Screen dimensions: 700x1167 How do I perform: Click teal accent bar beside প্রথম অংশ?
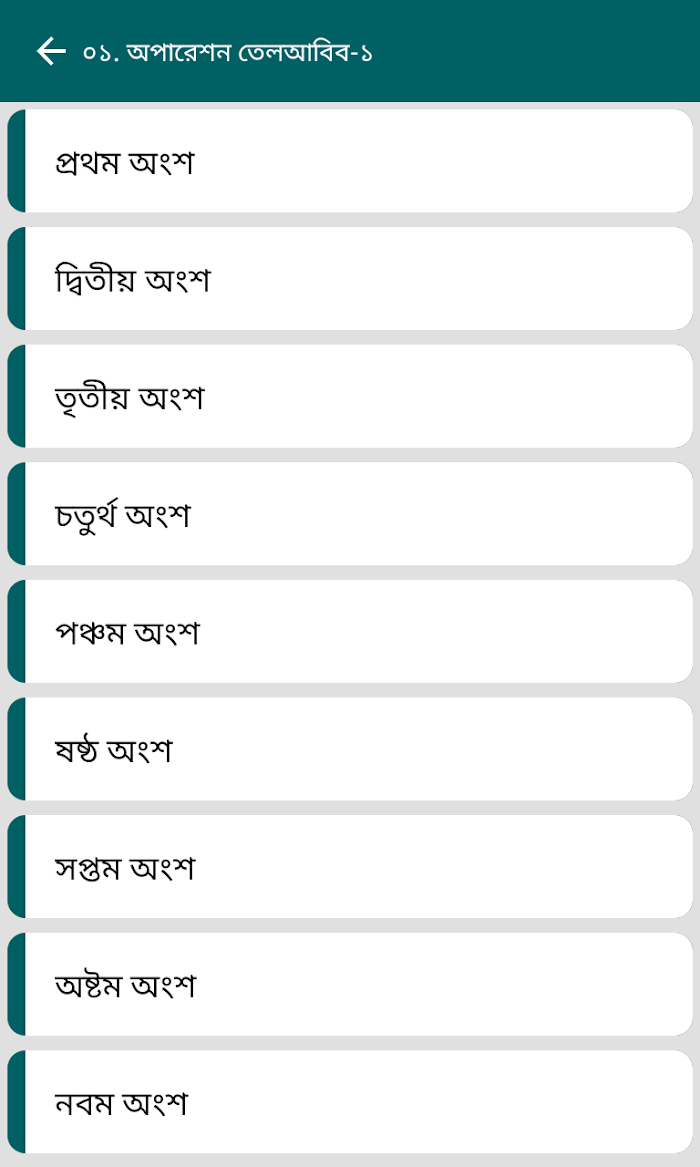click(x=16, y=161)
